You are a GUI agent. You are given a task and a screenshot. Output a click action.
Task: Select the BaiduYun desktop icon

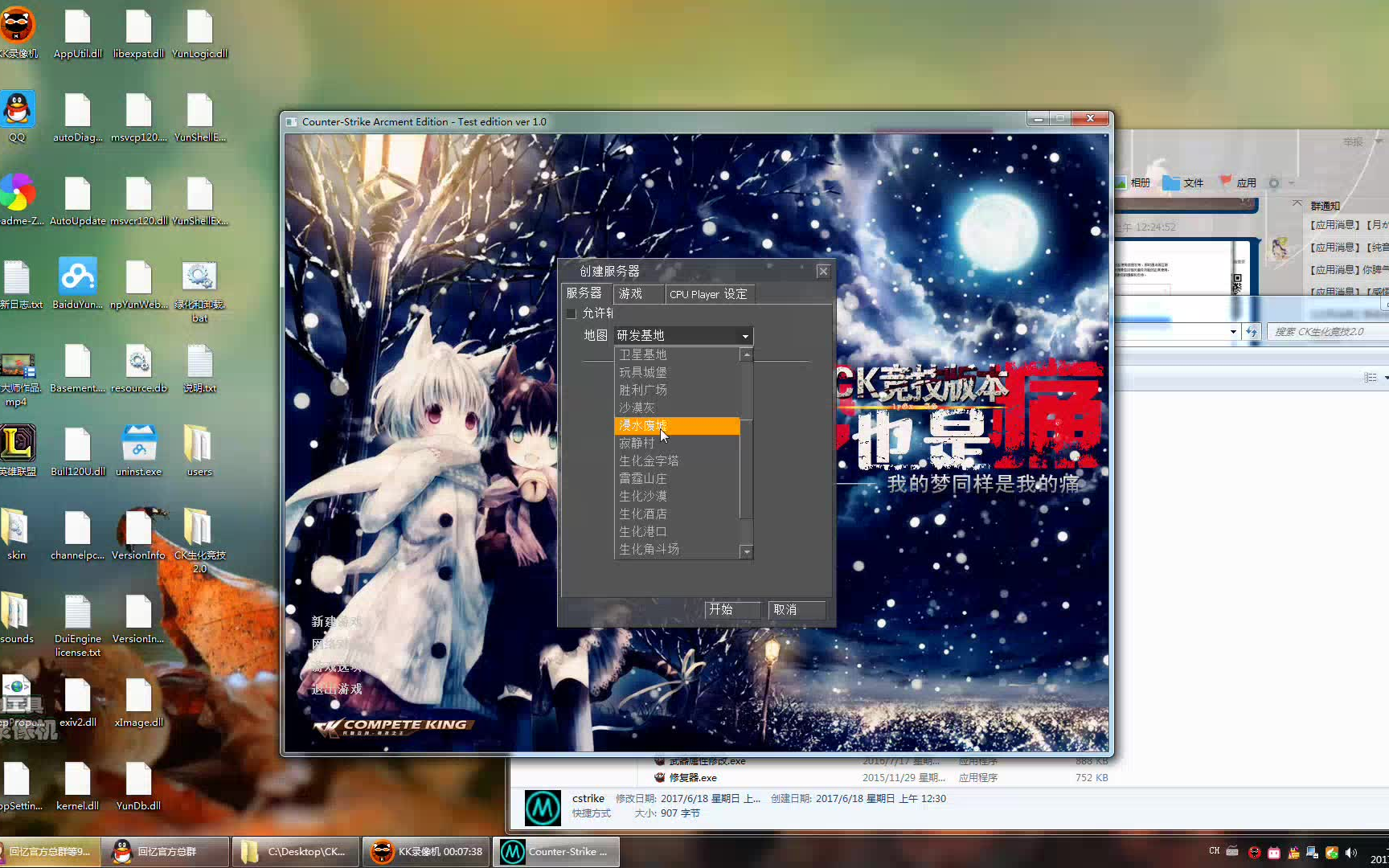[x=78, y=284]
